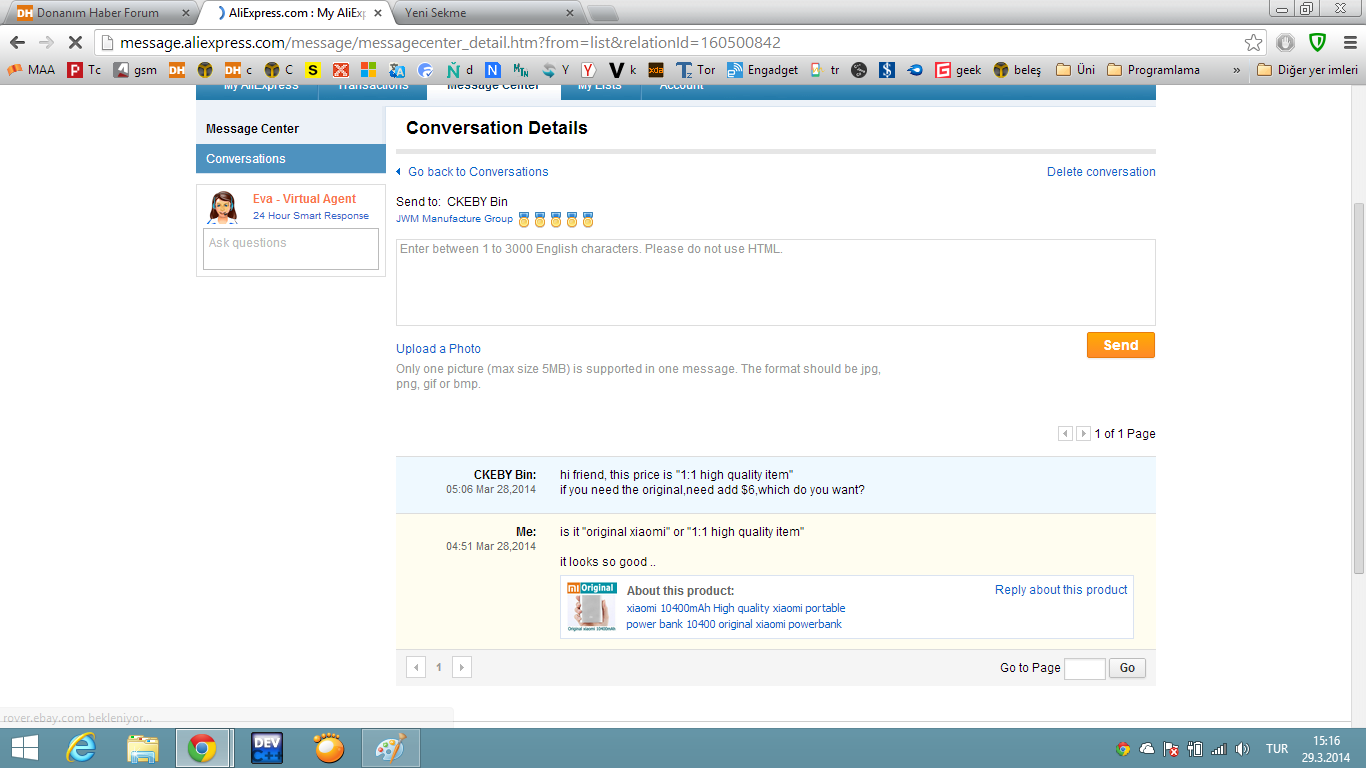The image size is (1366, 768).
Task: Click Upload a Photo
Action: pos(438,349)
